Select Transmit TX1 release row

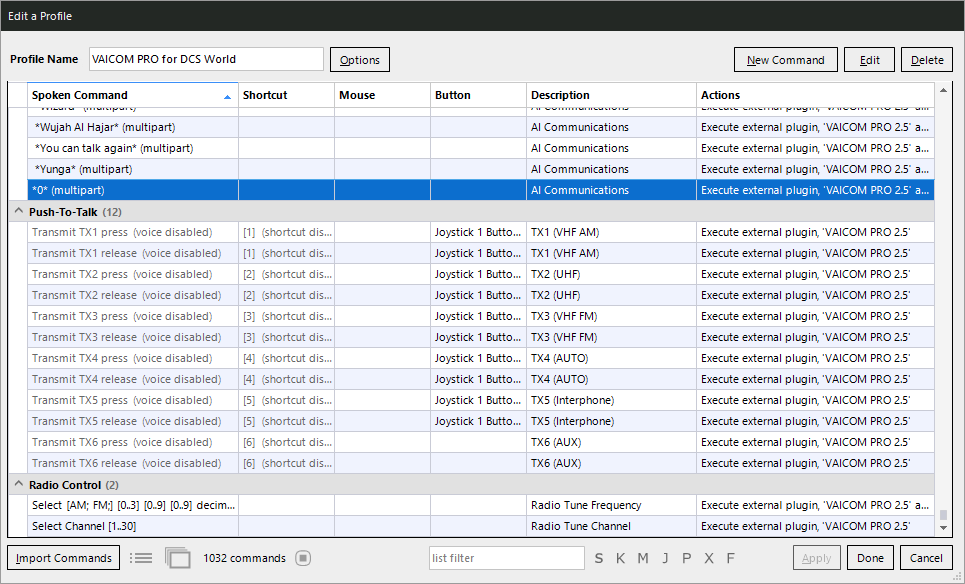coord(481,254)
